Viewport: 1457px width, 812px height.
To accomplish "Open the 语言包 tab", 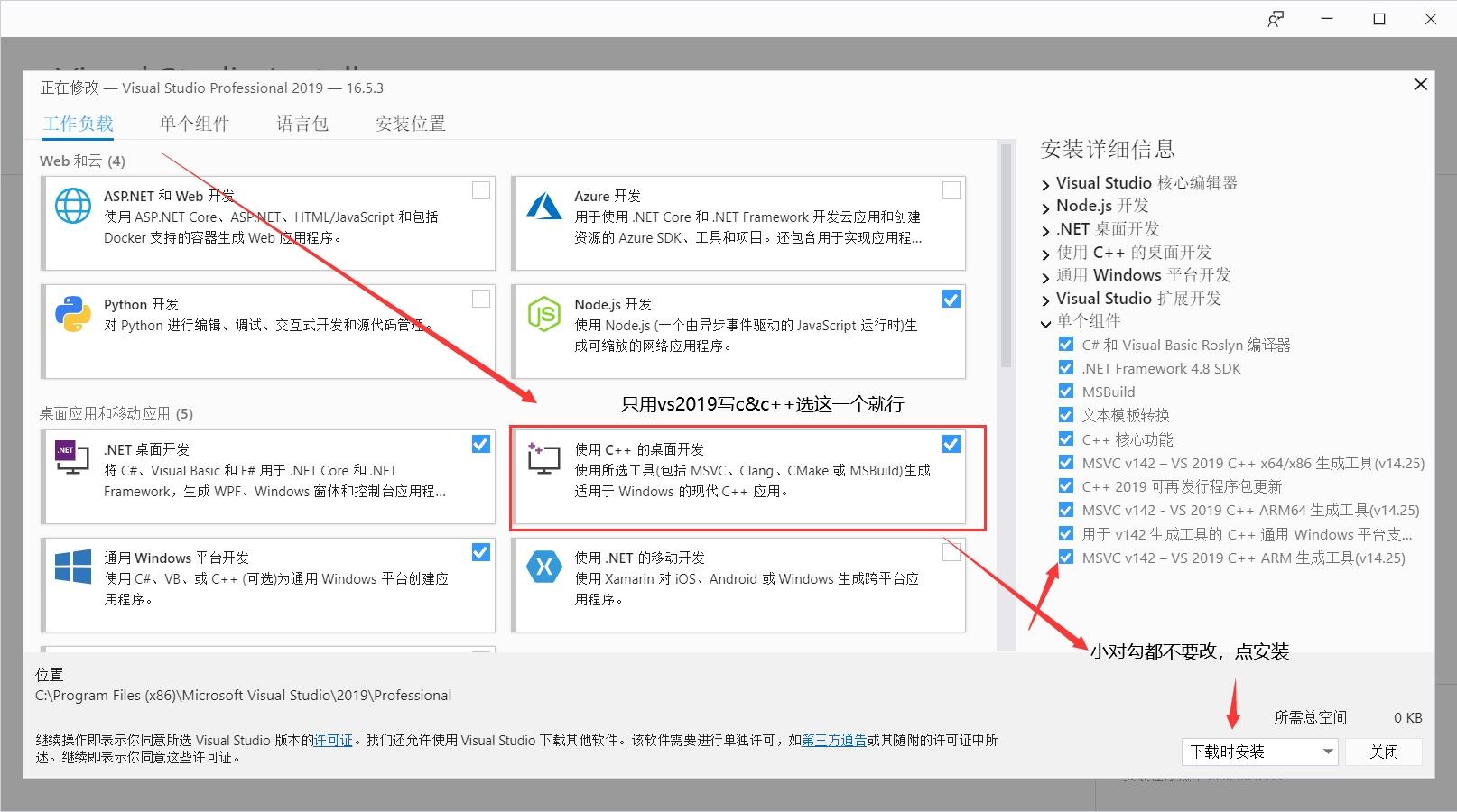I will point(302,124).
